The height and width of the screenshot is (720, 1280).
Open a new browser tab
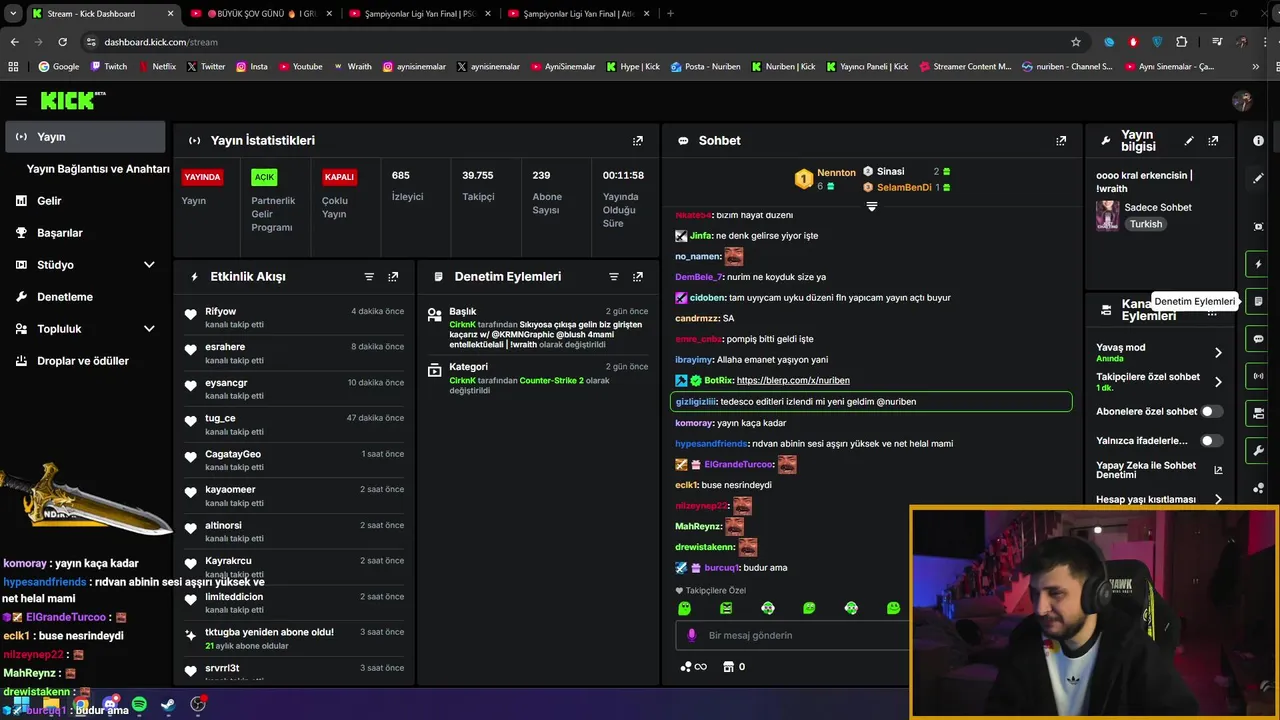coord(670,14)
